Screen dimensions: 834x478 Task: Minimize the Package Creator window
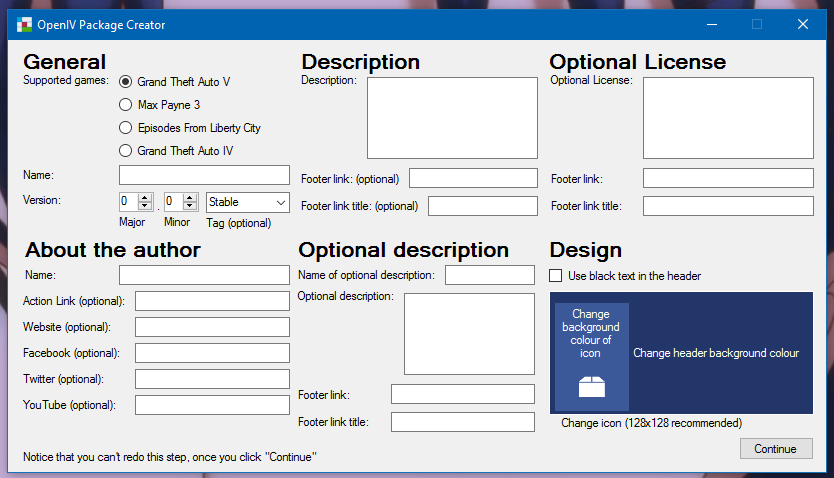pyautogui.click(x=711, y=24)
